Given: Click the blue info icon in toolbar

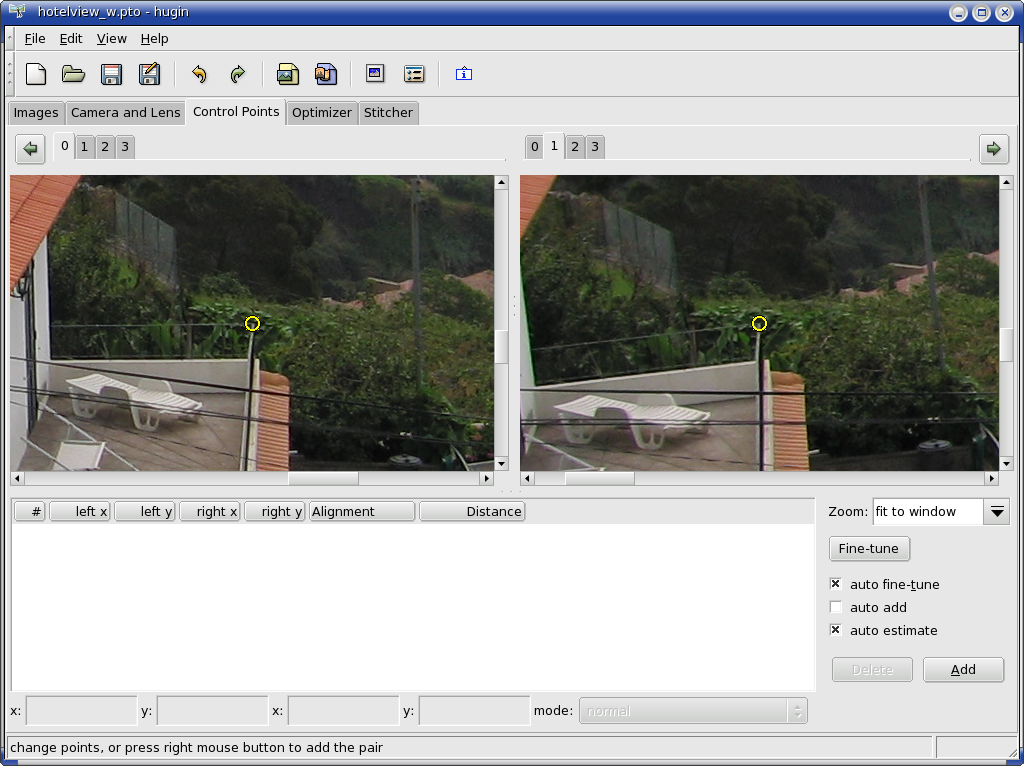Looking at the screenshot, I should [x=464, y=74].
